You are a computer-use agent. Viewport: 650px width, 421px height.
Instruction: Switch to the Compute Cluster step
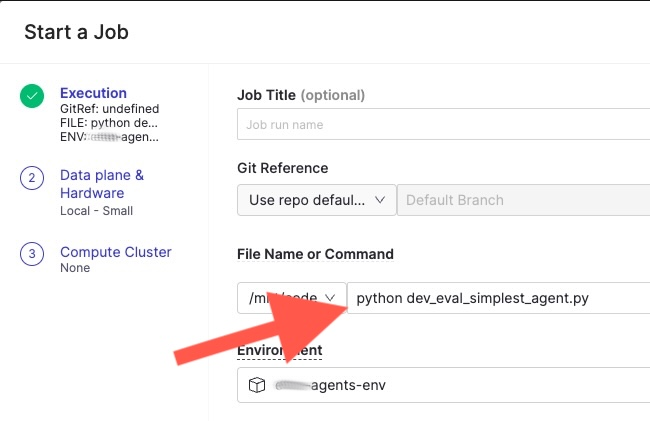[x=115, y=252]
